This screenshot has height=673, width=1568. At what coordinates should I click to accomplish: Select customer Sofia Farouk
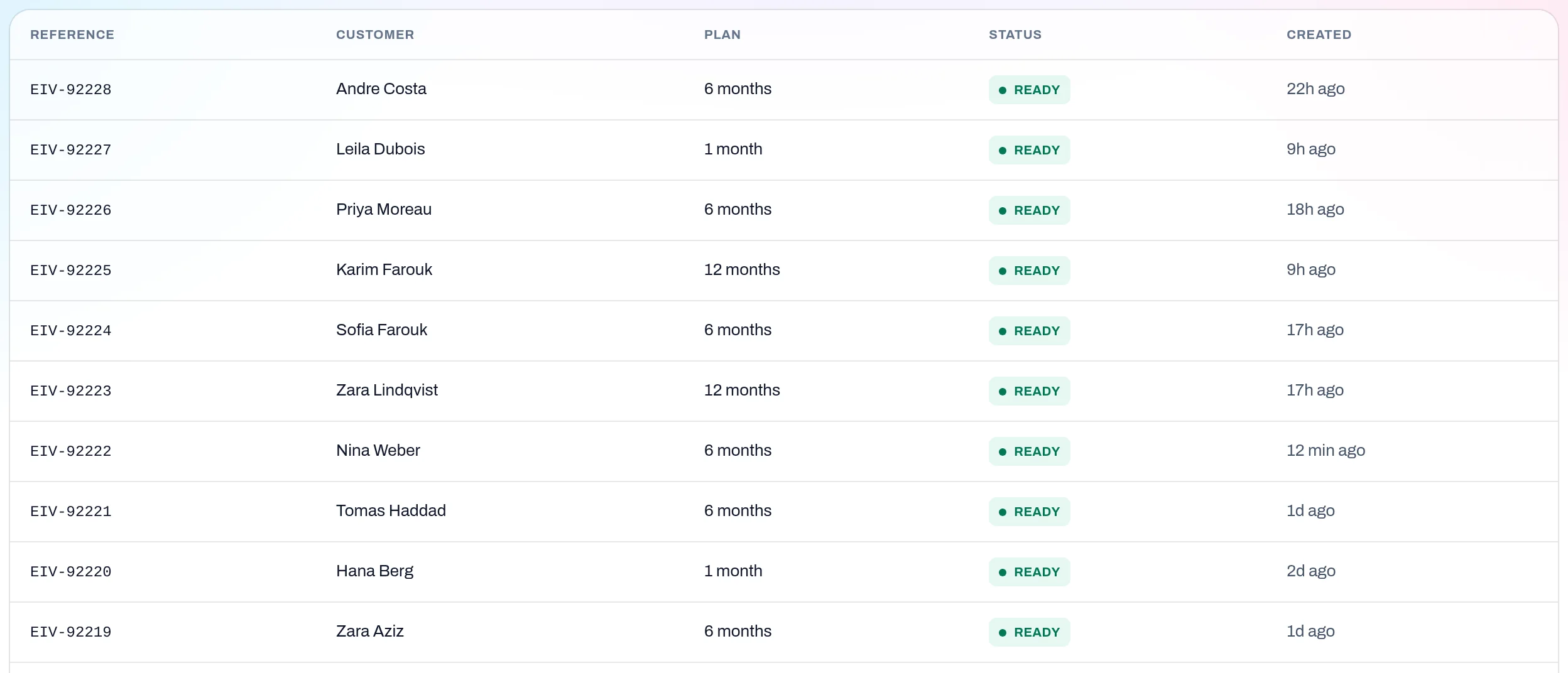[382, 330]
